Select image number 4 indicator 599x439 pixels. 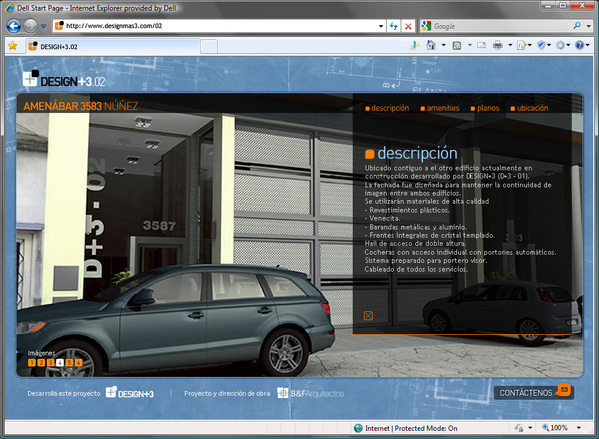coord(60,363)
